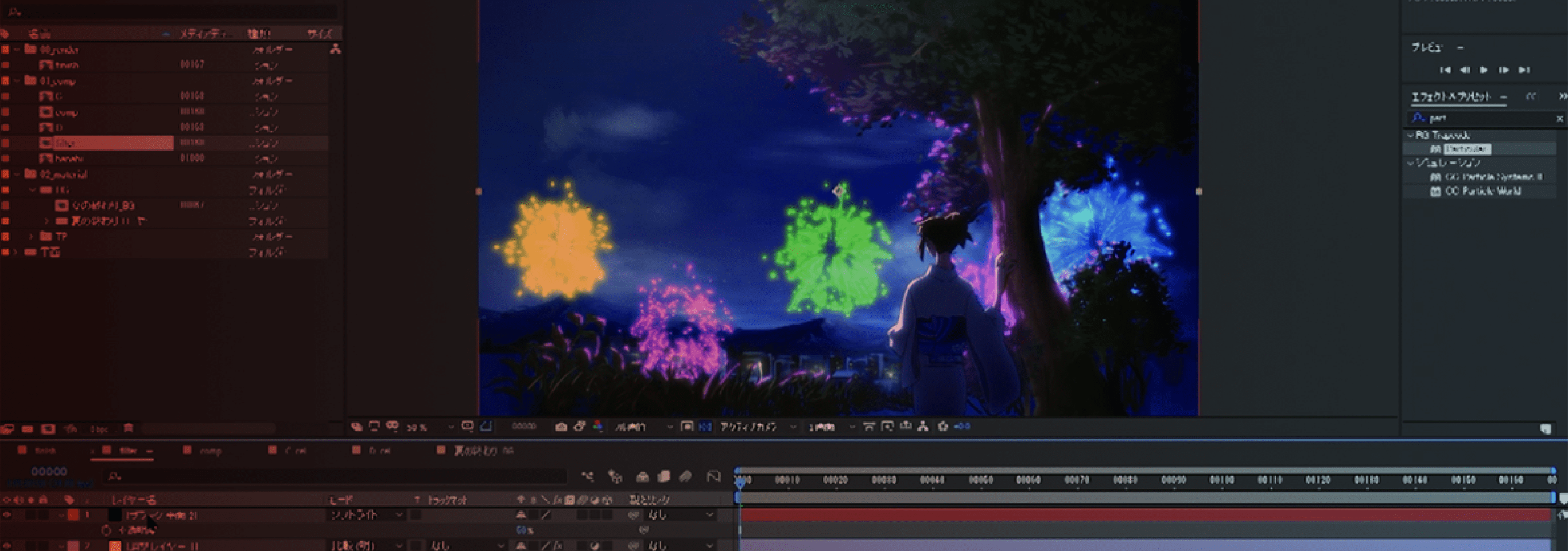Hide layer 2 with its eye icon
This screenshot has width=1568, height=551.
click(x=7, y=545)
